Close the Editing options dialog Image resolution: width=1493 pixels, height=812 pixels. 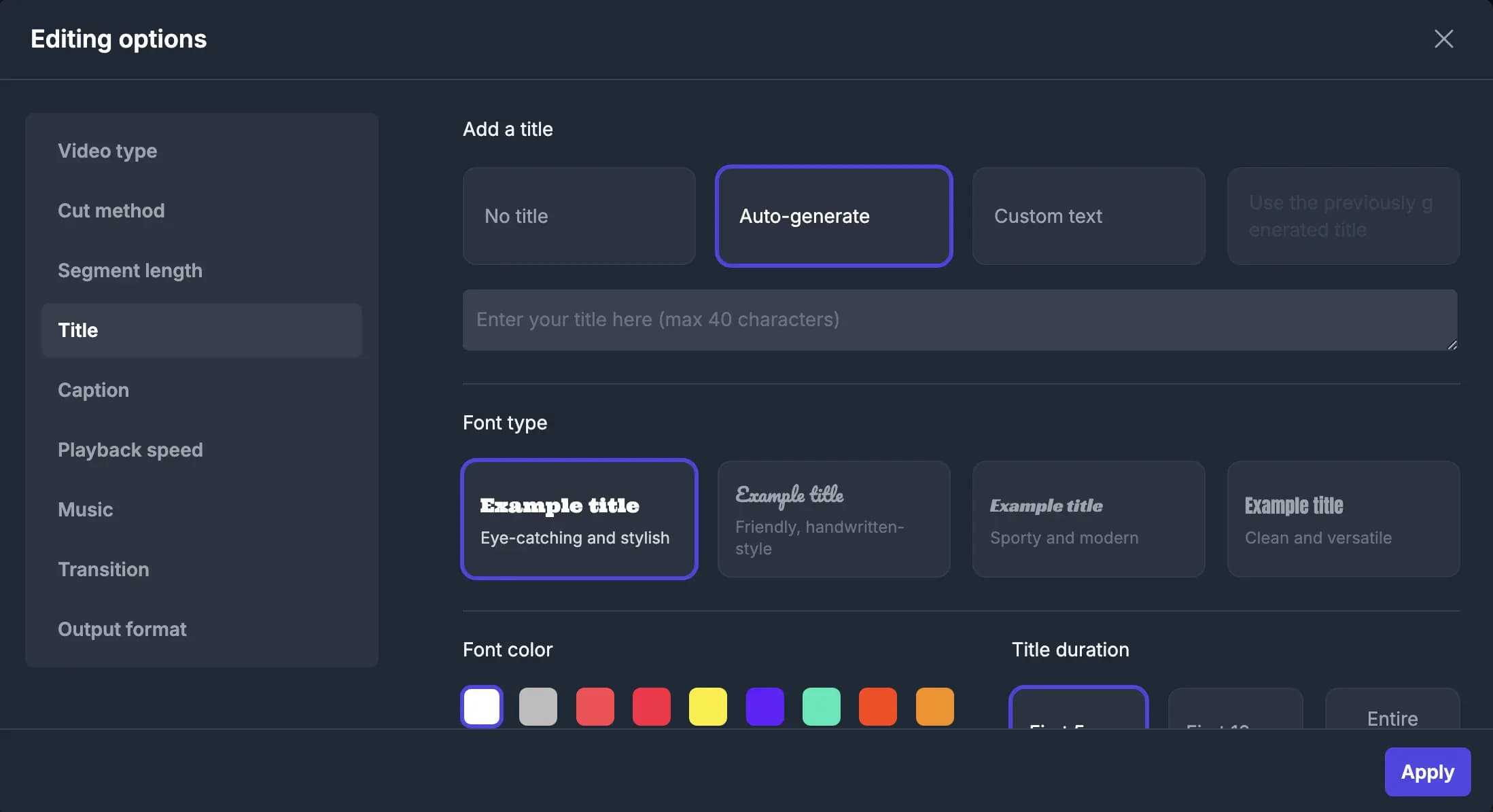[x=1443, y=39]
